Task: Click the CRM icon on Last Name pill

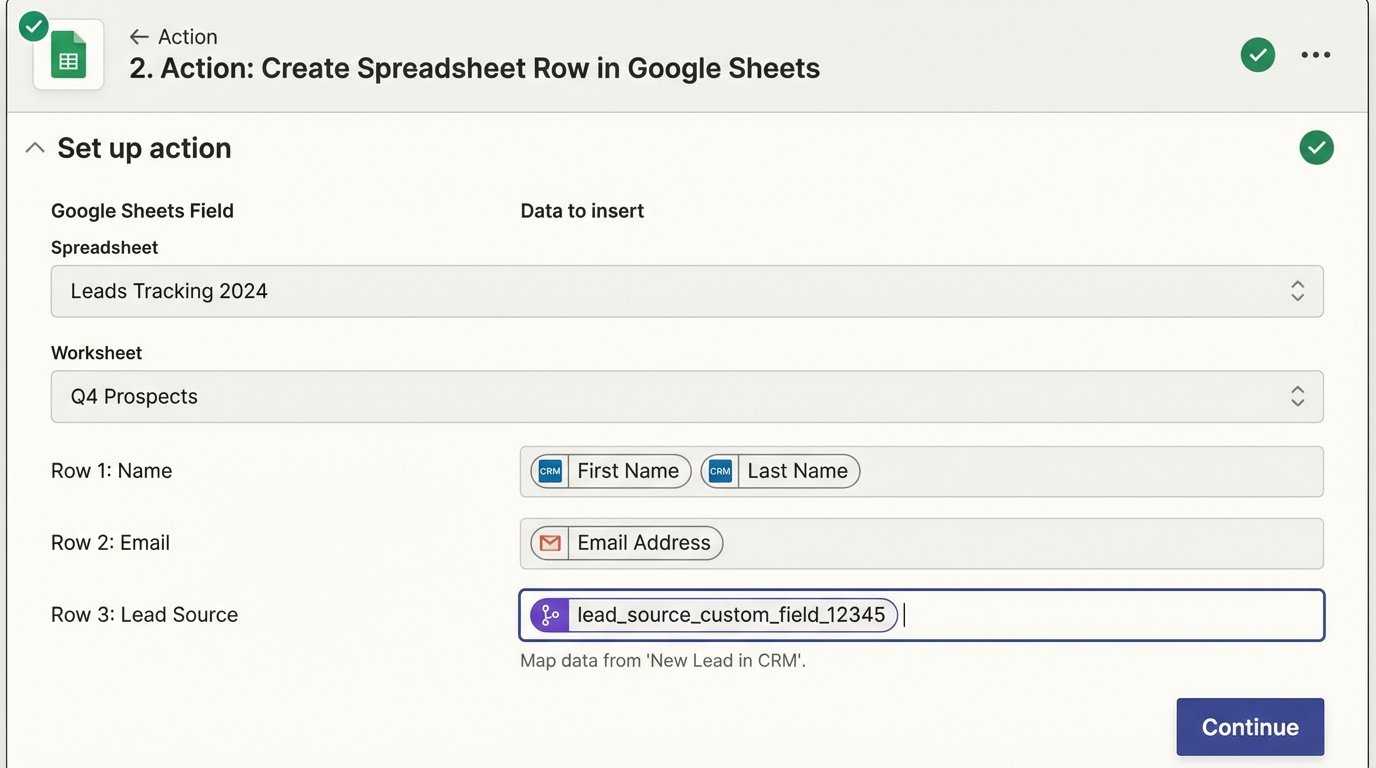Action: (720, 471)
